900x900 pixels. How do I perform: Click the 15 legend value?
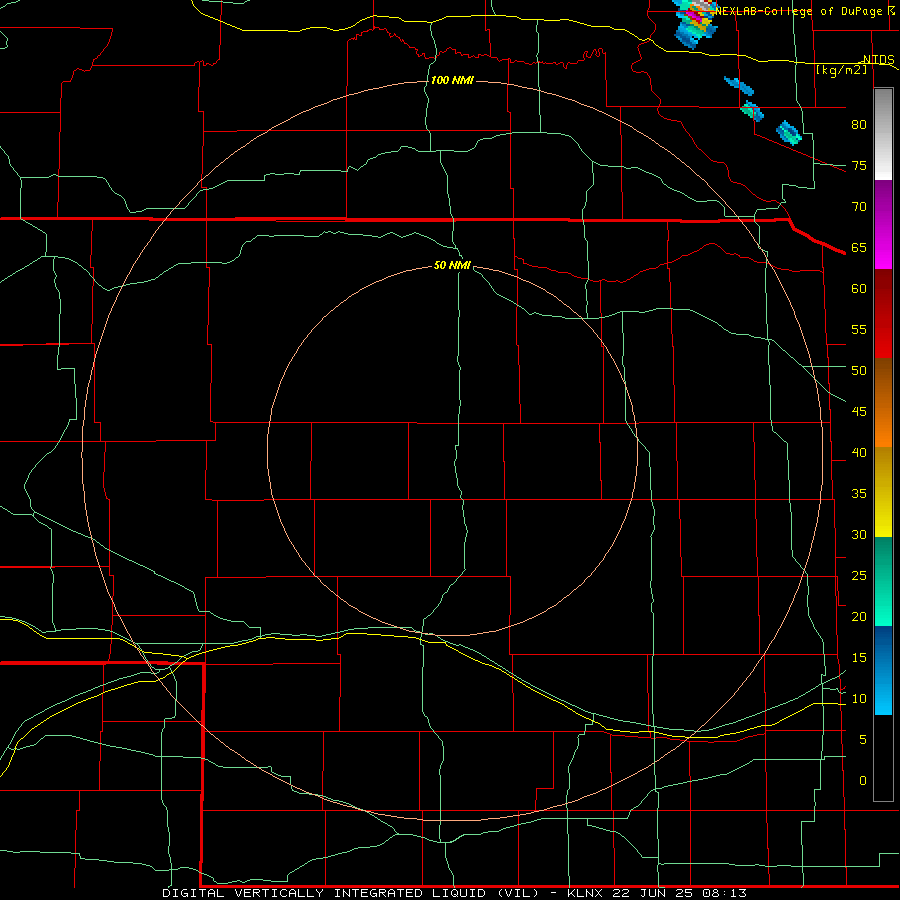coord(859,658)
